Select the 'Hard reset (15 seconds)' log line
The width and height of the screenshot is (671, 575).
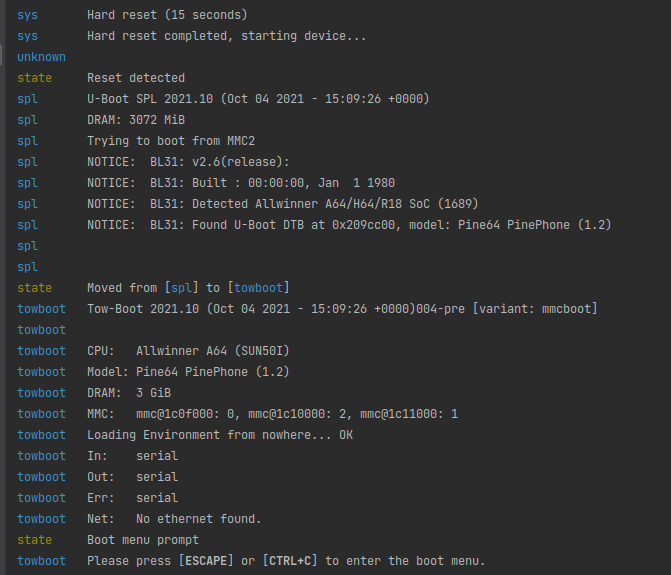pos(167,15)
